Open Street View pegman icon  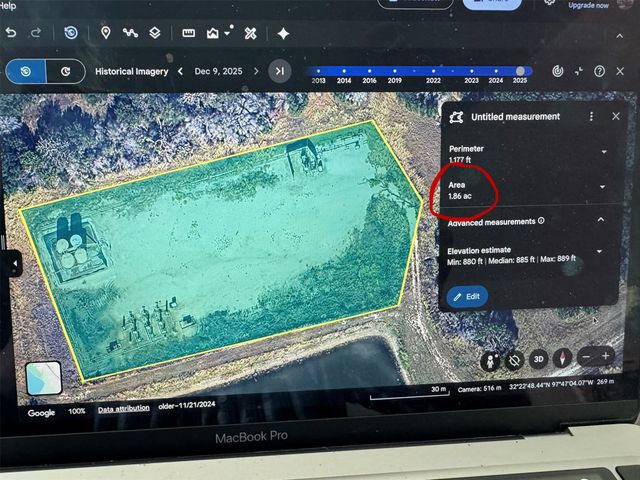[x=490, y=361]
